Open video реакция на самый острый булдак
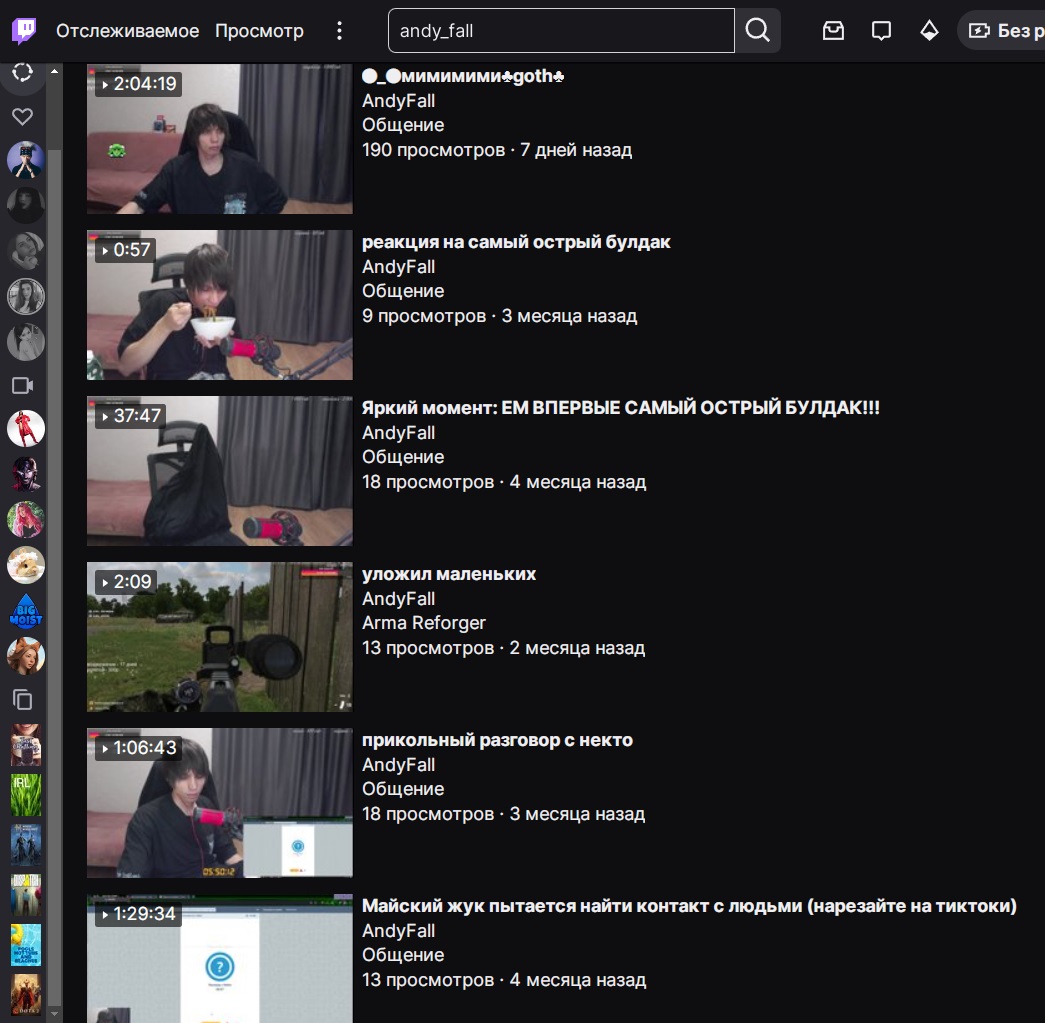 click(516, 242)
